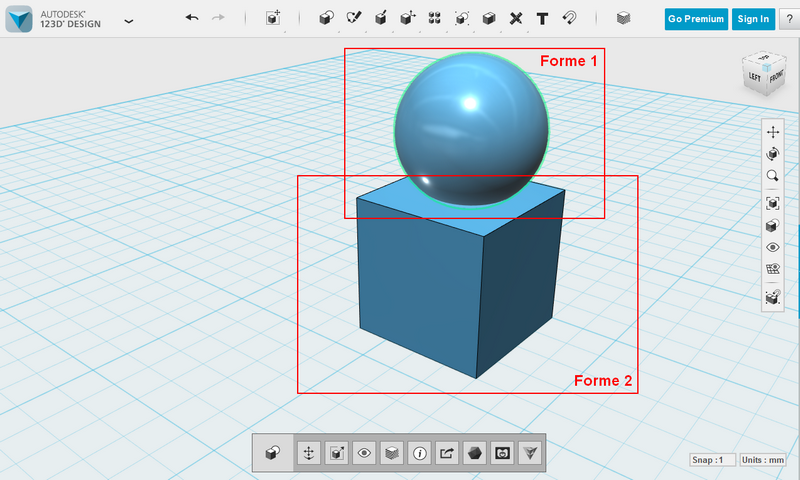Screen dimensions: 800x480
Task: Select the Measure tool
Action: [x=516, y=19]
